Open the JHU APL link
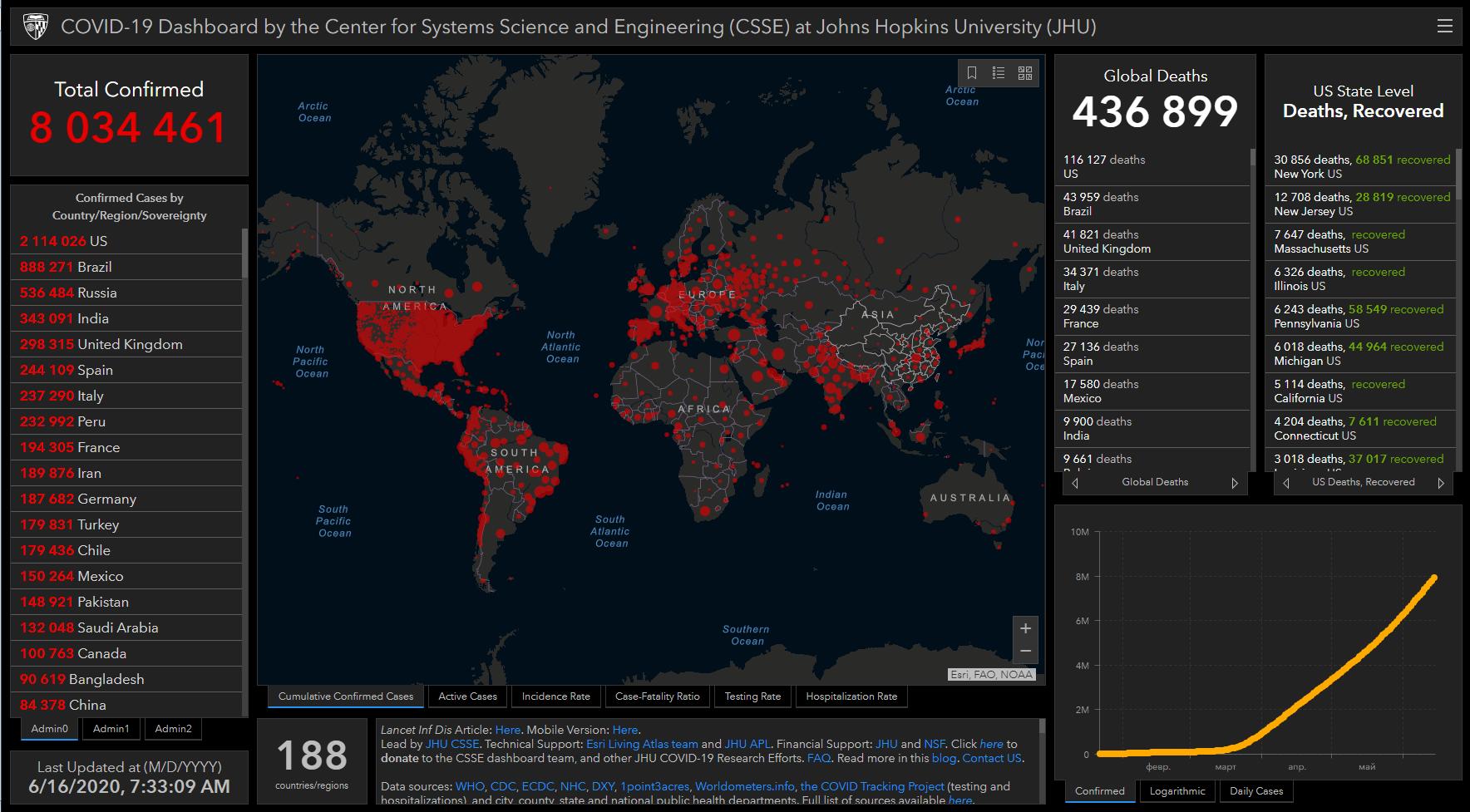Viewport: 1470px width, 812px height. (x=747, y=744)
